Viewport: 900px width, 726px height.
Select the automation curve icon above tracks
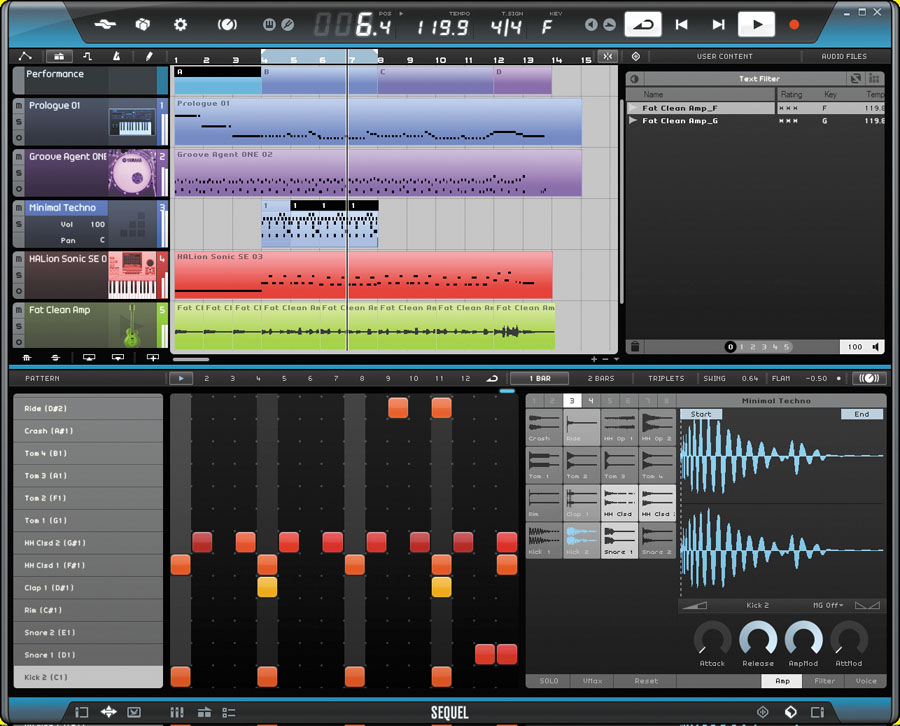point(25,56)
